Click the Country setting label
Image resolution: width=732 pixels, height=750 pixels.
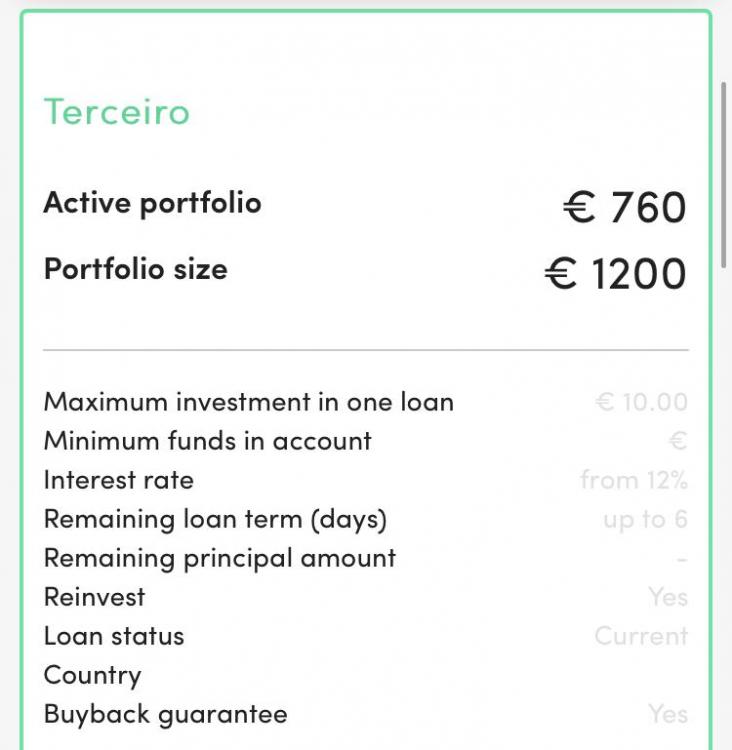(x=92, y=675)
